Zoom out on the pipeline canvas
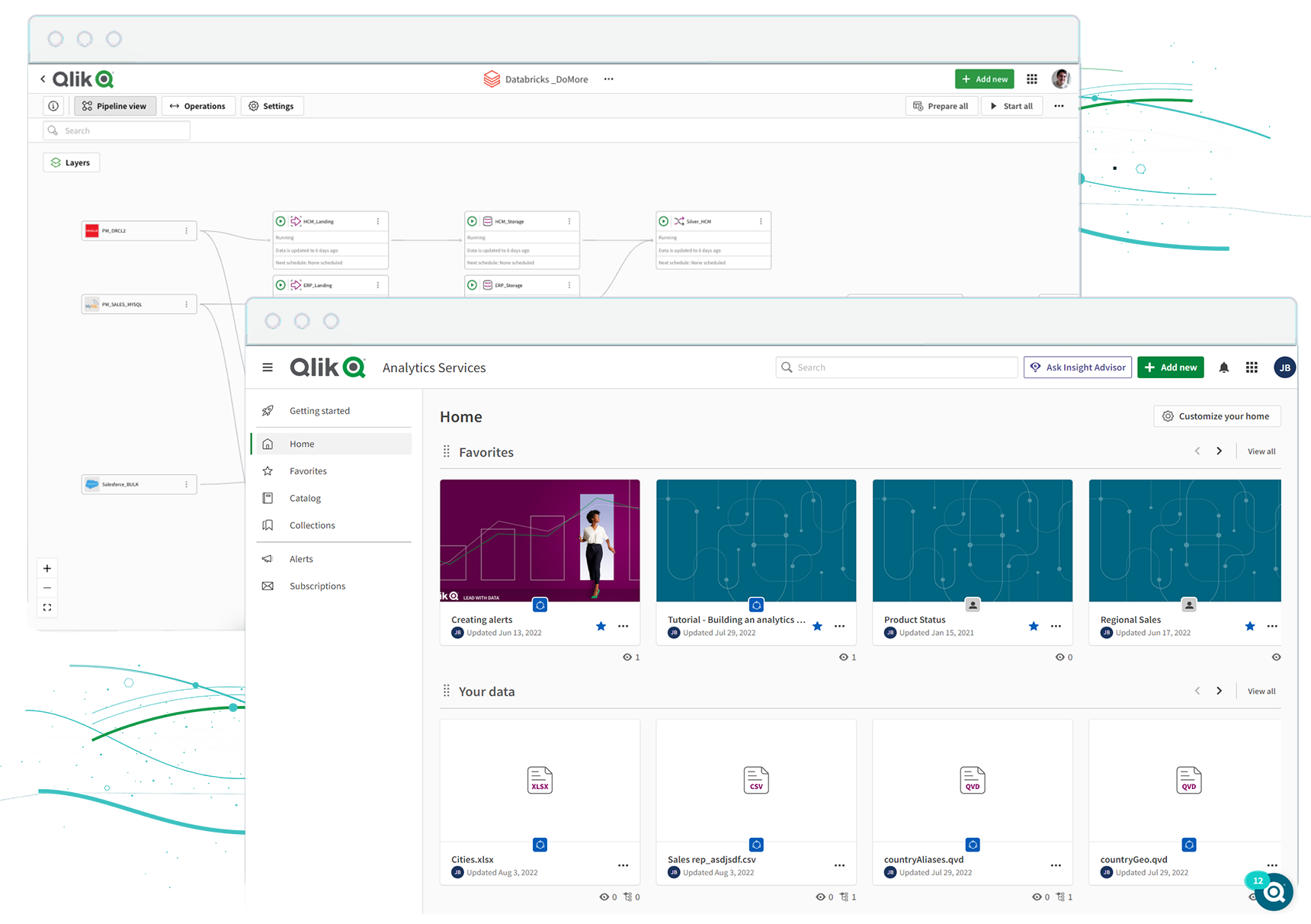Image resolution: width=1311 pixels, height=924 pixels. click(x=47, y=588)
